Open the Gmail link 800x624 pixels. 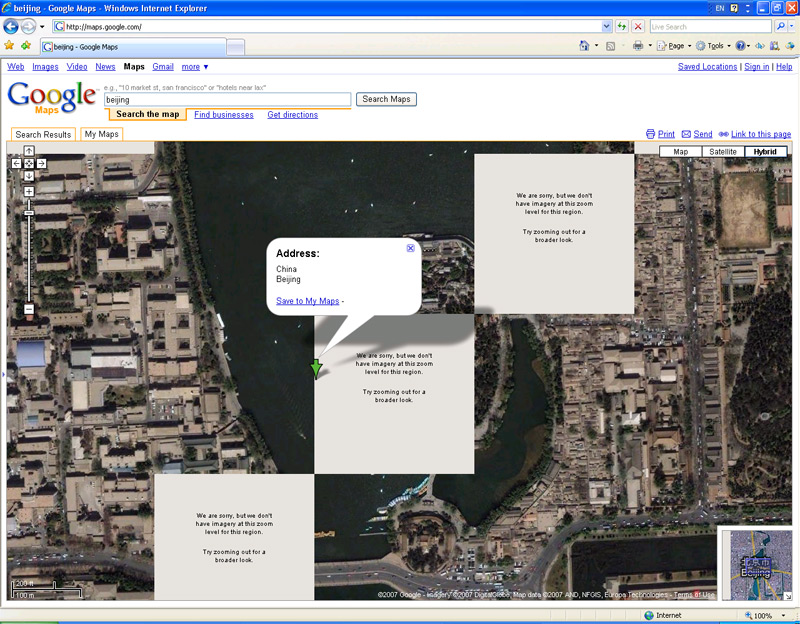(163, 67)
